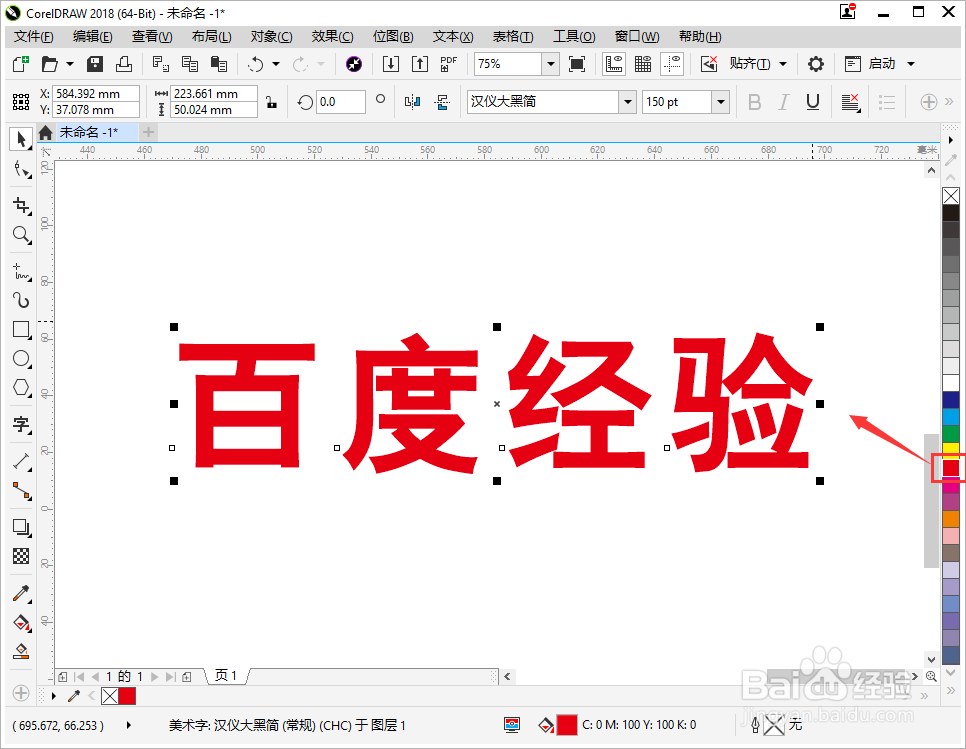Image resolution: width=966 pixels, height=749 pixels.
Task: Select the Connector tool
Action: 22,491
